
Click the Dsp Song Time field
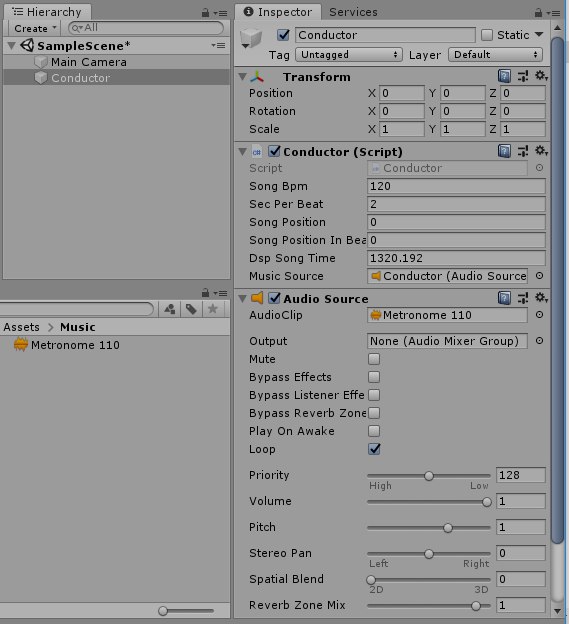pyautogui.click(x=456, y=258)
